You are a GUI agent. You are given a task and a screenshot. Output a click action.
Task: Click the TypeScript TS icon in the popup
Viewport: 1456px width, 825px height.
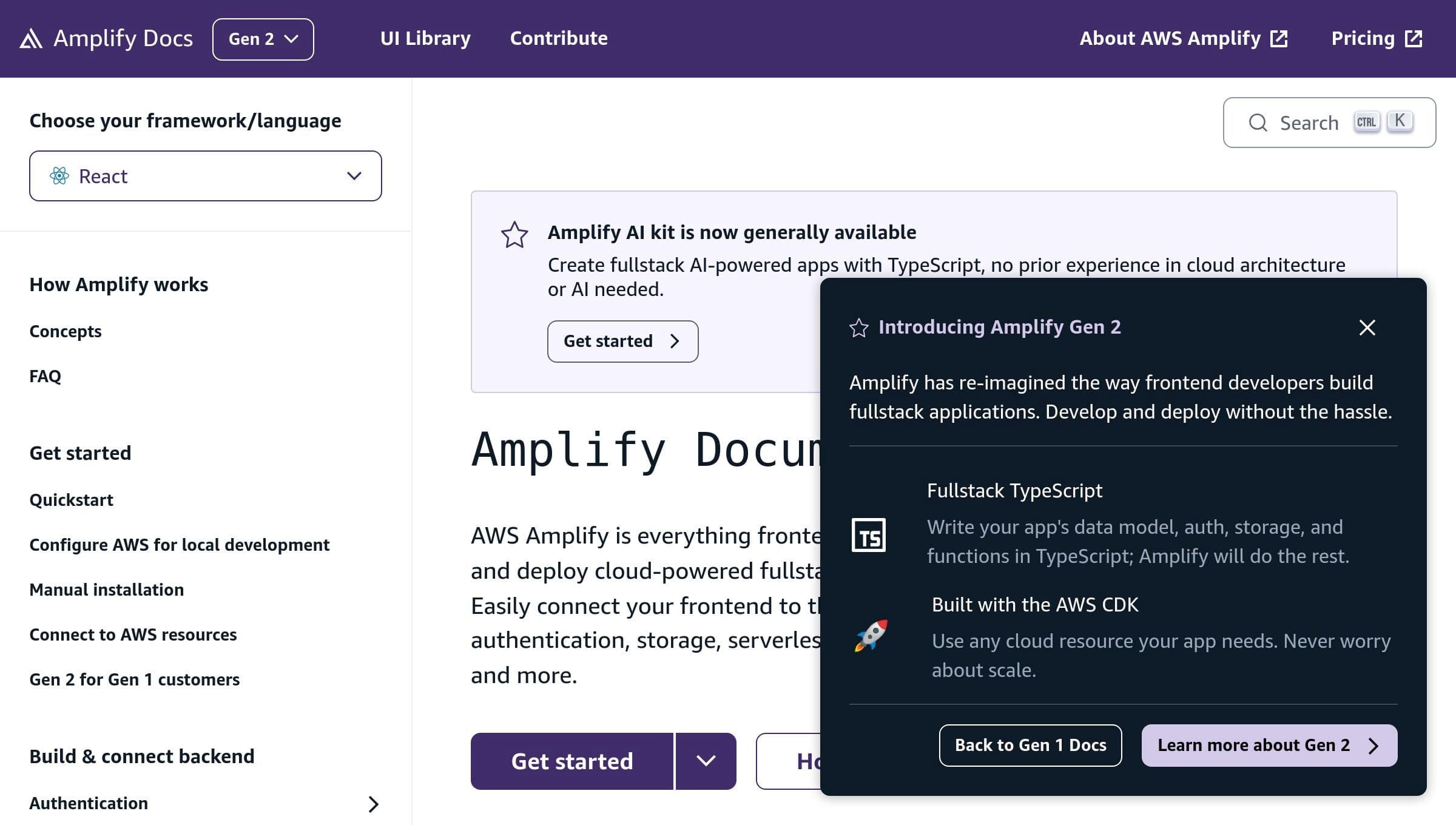coord(870,534)
